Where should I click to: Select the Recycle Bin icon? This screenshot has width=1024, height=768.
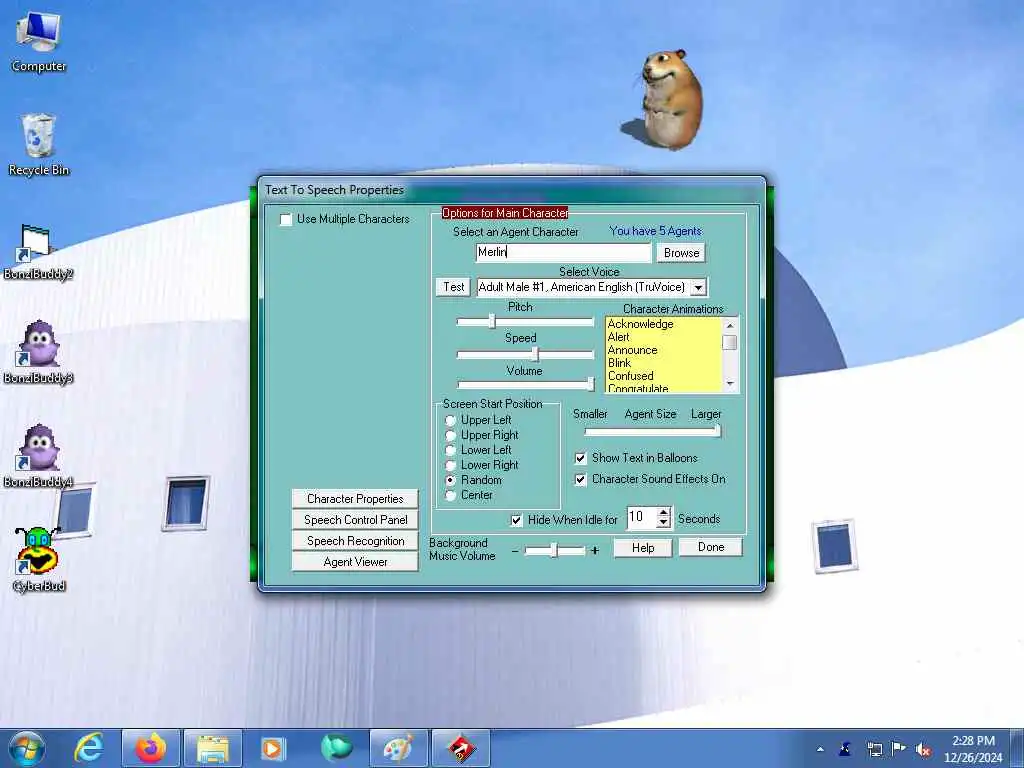[39, 145]
